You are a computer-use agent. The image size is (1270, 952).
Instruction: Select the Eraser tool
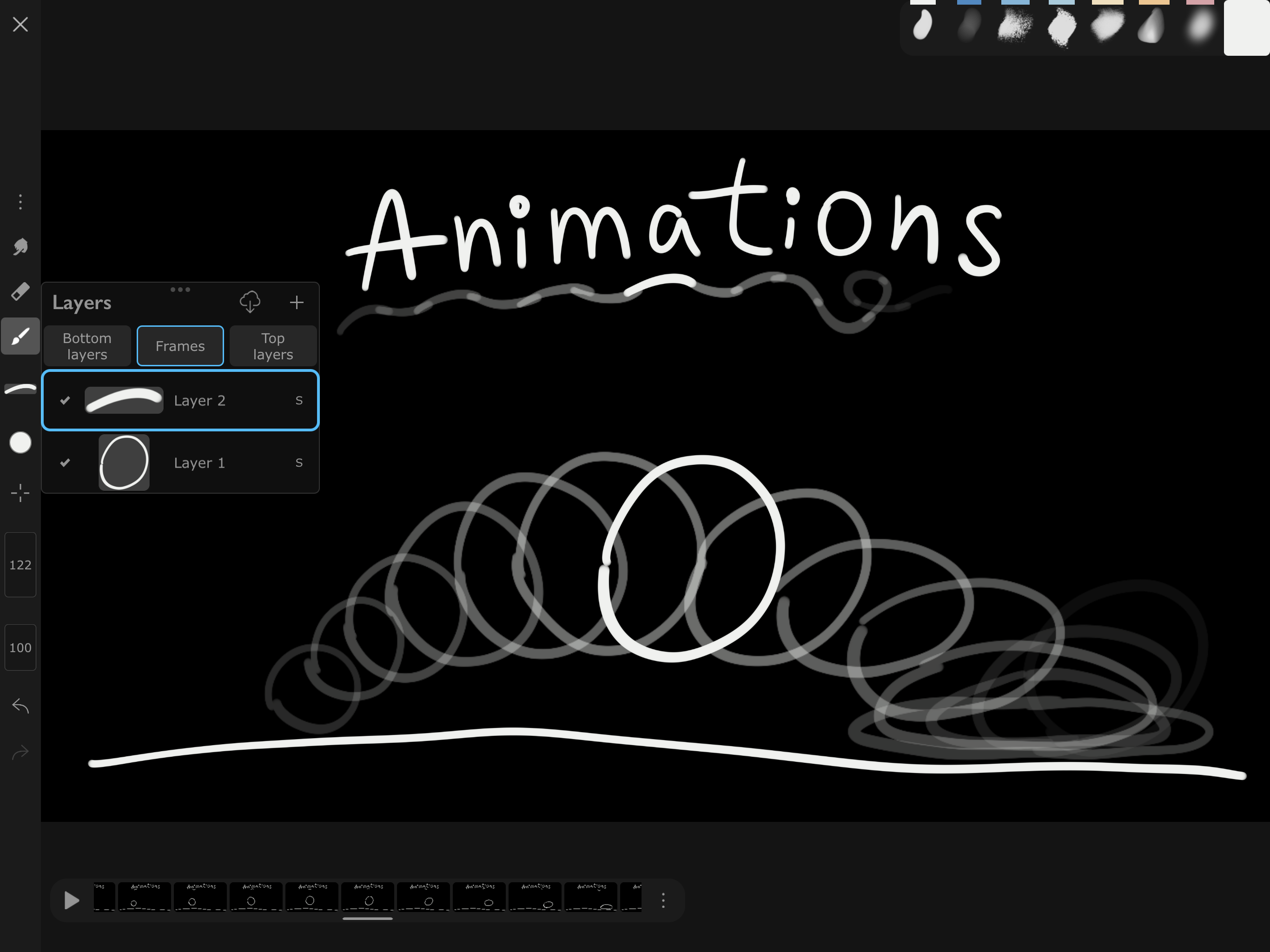pos(20,291)
